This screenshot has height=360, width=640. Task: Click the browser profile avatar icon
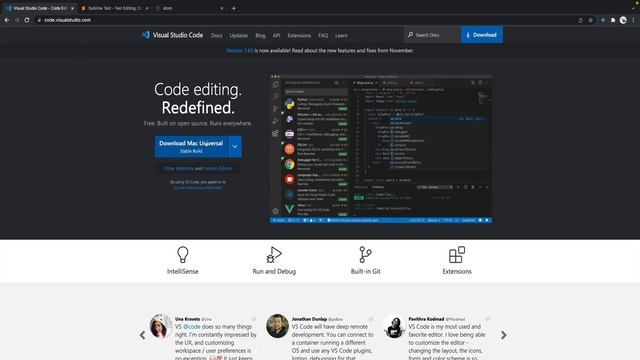tap(623, 20)
